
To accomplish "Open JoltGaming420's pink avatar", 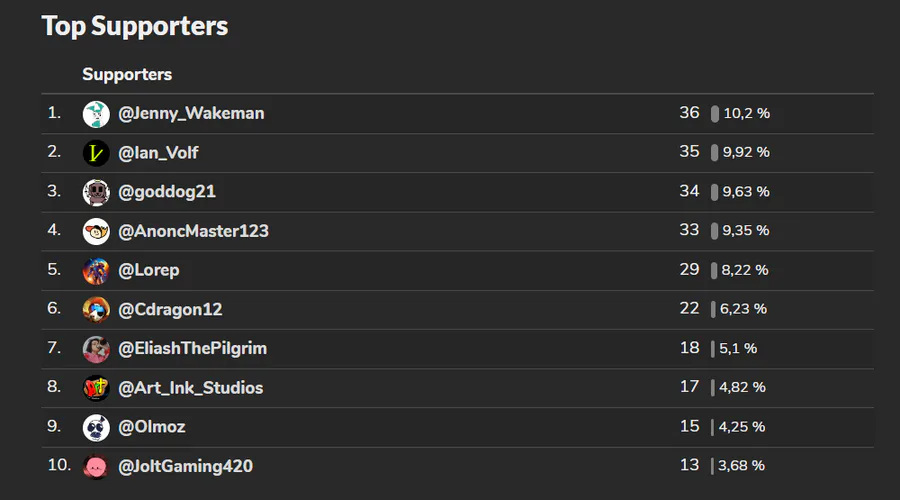I will pyautogui.click(x=96, y=467).
